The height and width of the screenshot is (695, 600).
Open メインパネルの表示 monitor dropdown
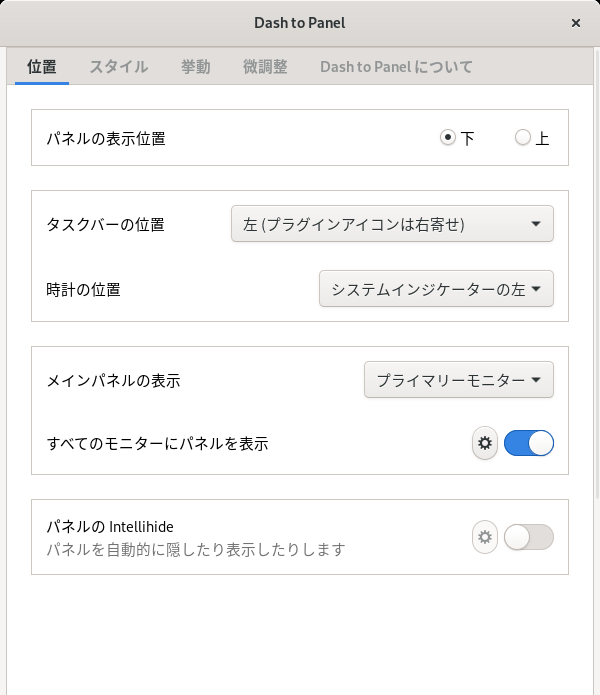point(459,380)
